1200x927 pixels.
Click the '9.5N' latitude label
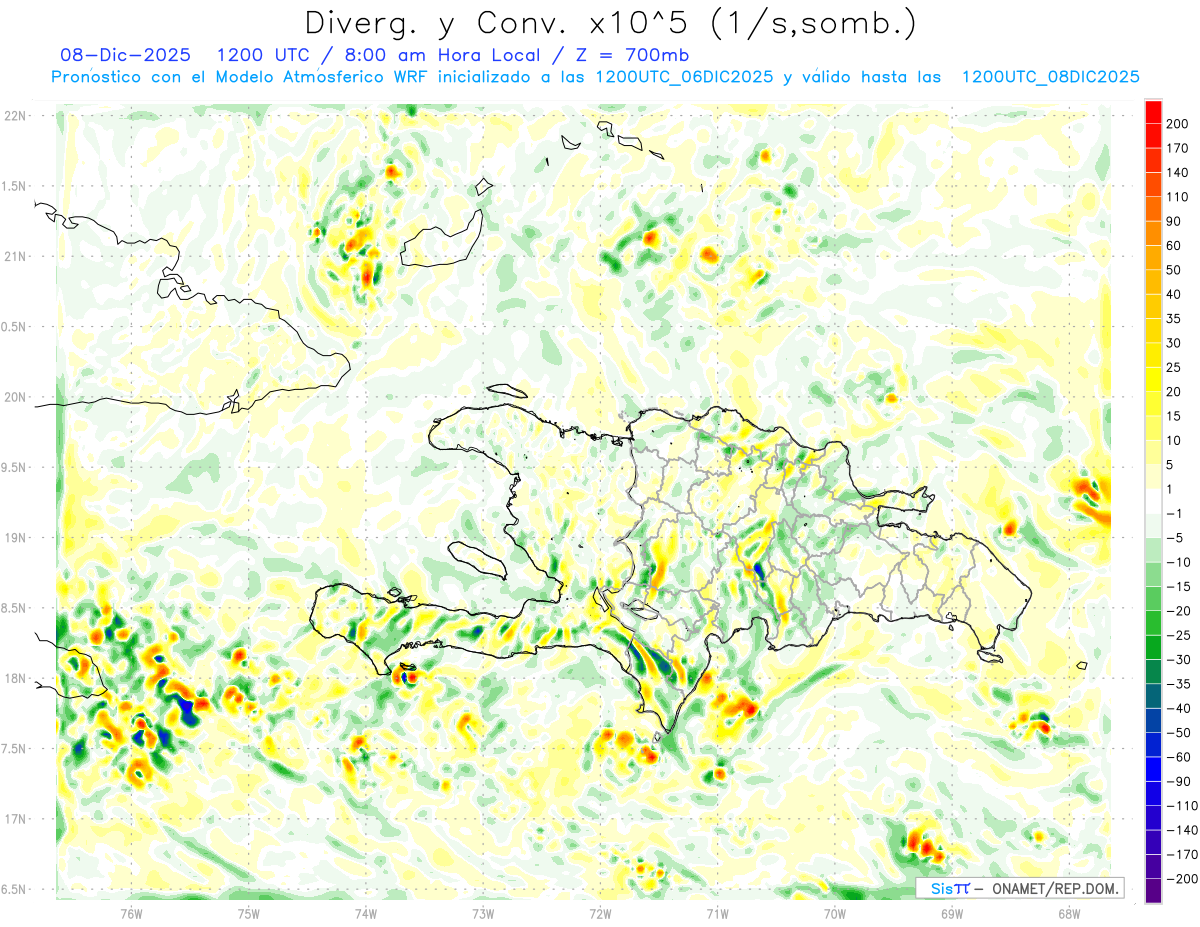tap(14, 467)
